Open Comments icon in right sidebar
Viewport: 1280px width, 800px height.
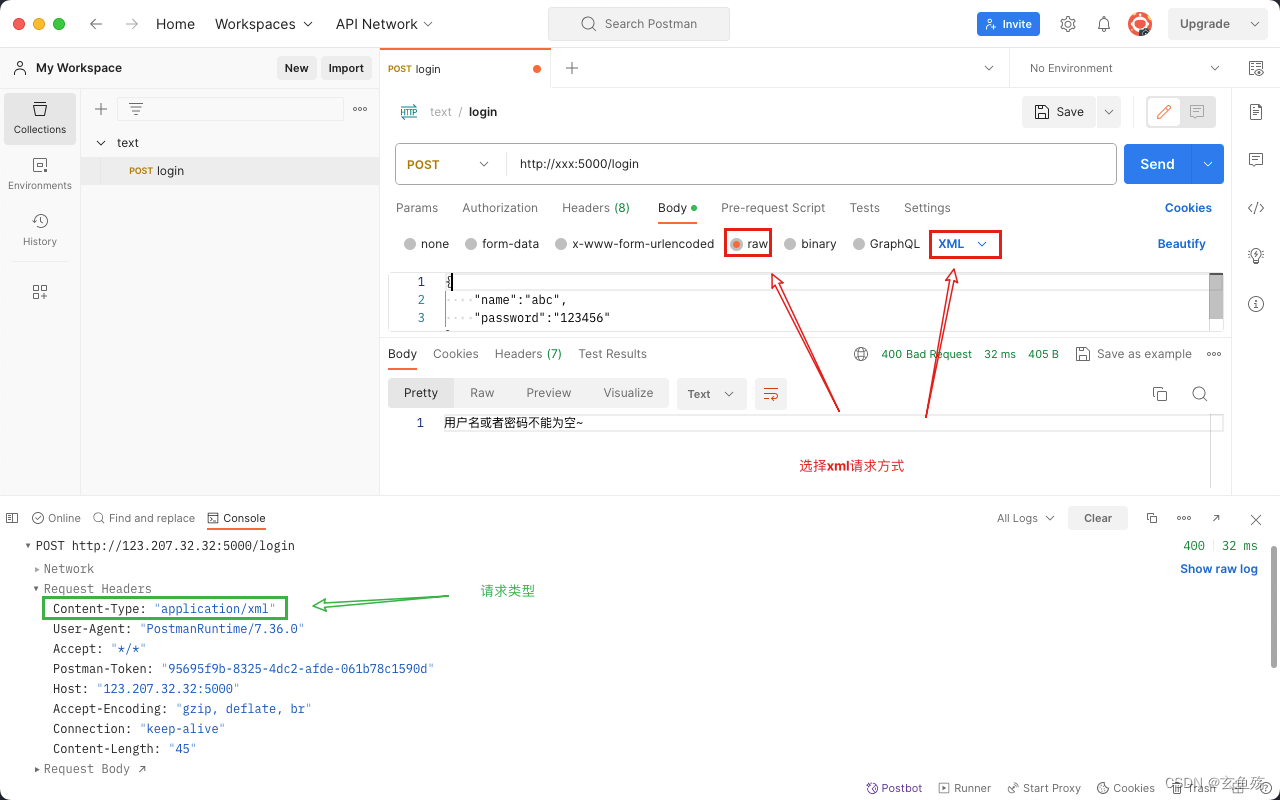click(x=1256, y=160)
